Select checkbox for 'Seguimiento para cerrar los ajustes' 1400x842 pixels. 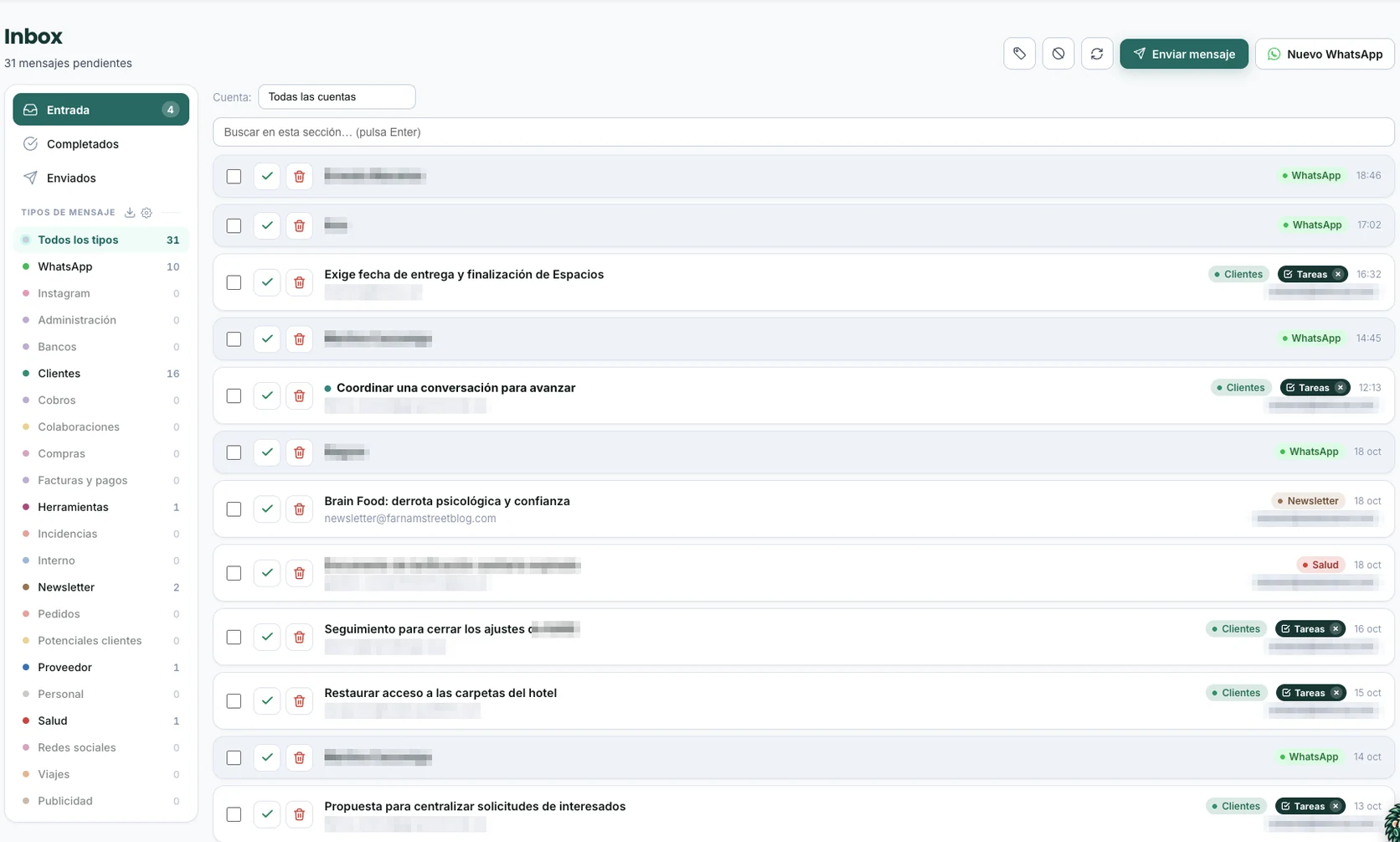[x=234, y=637]
